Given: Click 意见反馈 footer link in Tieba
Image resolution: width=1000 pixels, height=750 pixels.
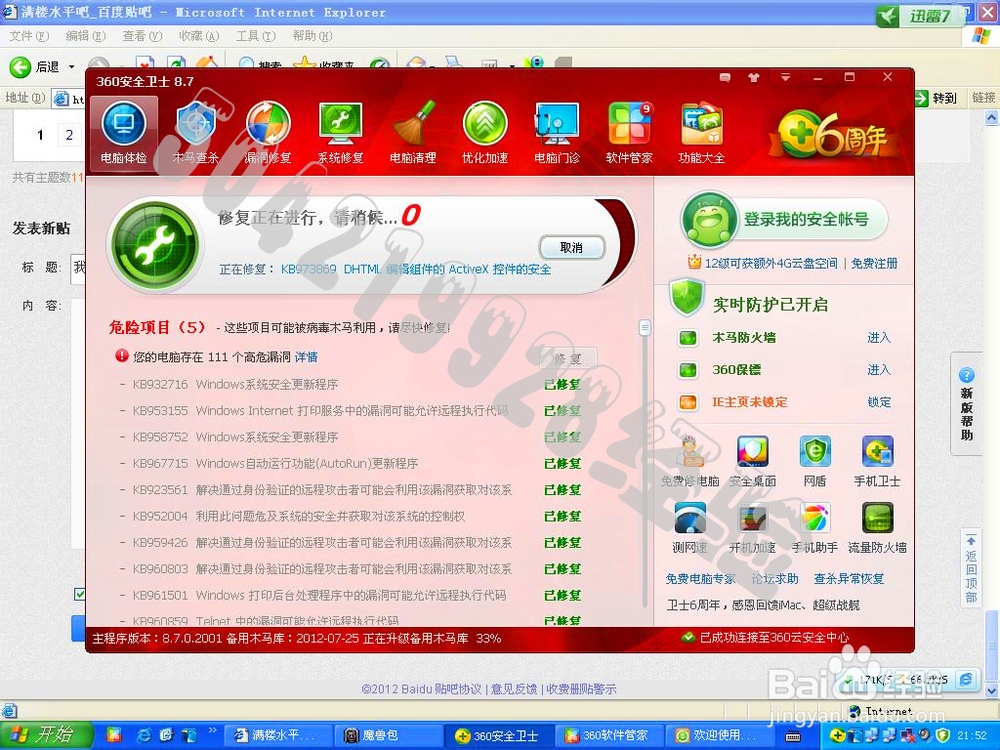Looking at the screenshot, I should (x=513, y=689).
